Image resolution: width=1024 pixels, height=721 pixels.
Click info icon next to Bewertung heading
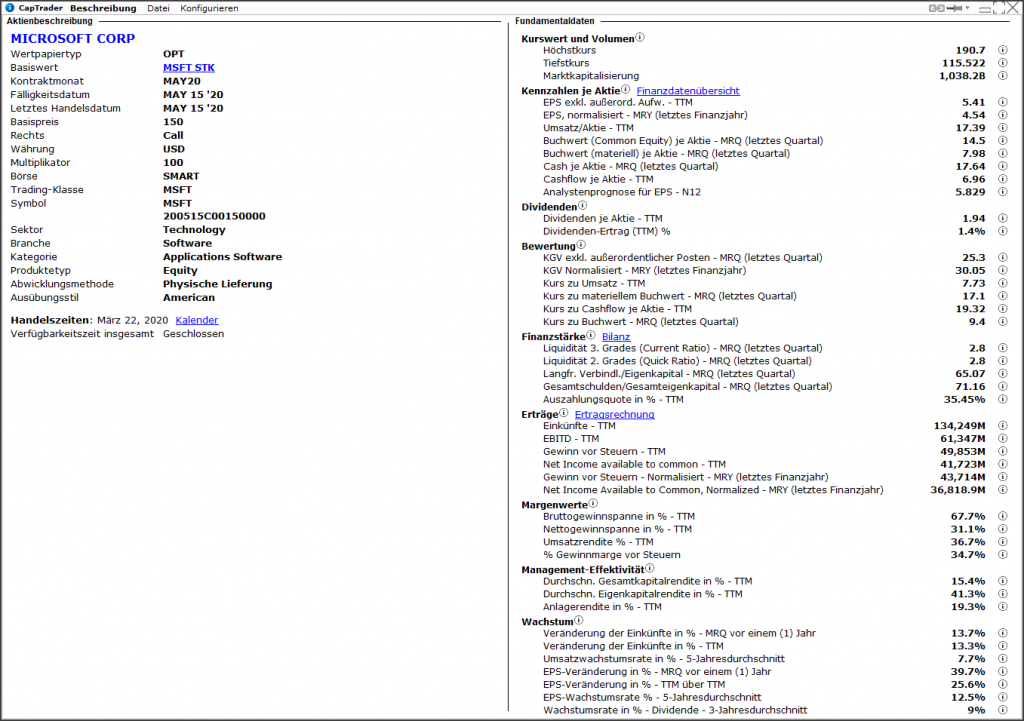581,245
